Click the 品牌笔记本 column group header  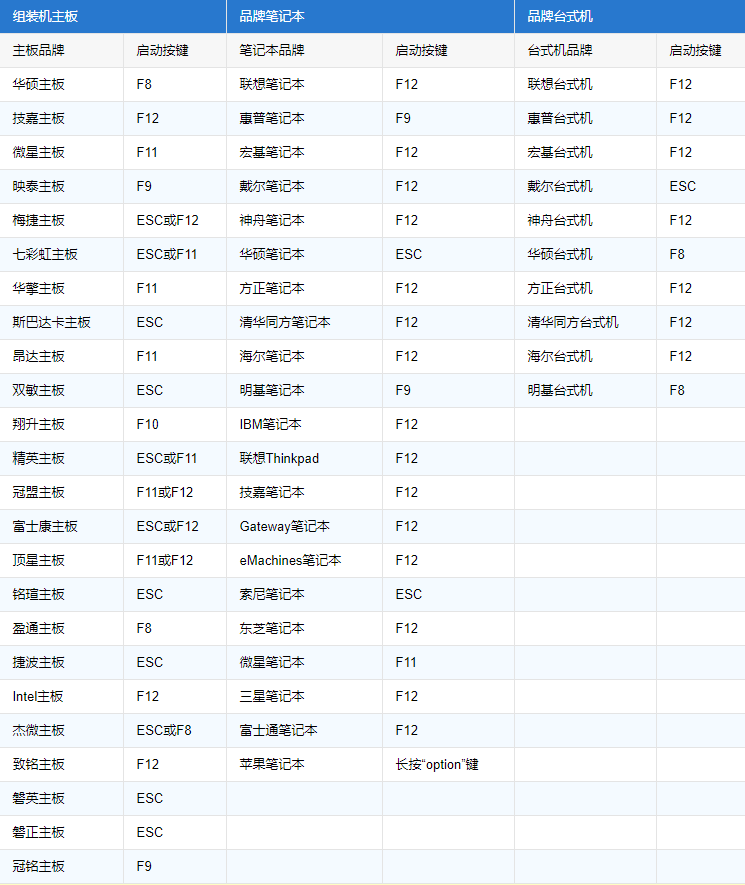click(x=272, y=16)
